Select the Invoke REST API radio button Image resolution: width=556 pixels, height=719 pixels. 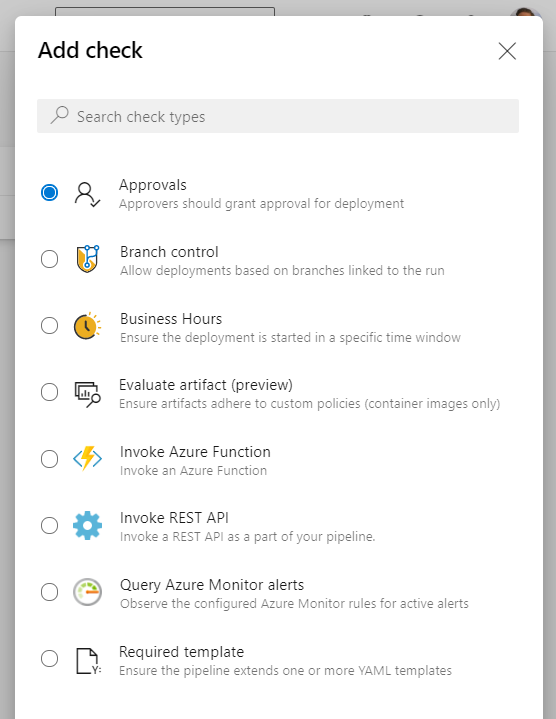click(x=50, y=525)
